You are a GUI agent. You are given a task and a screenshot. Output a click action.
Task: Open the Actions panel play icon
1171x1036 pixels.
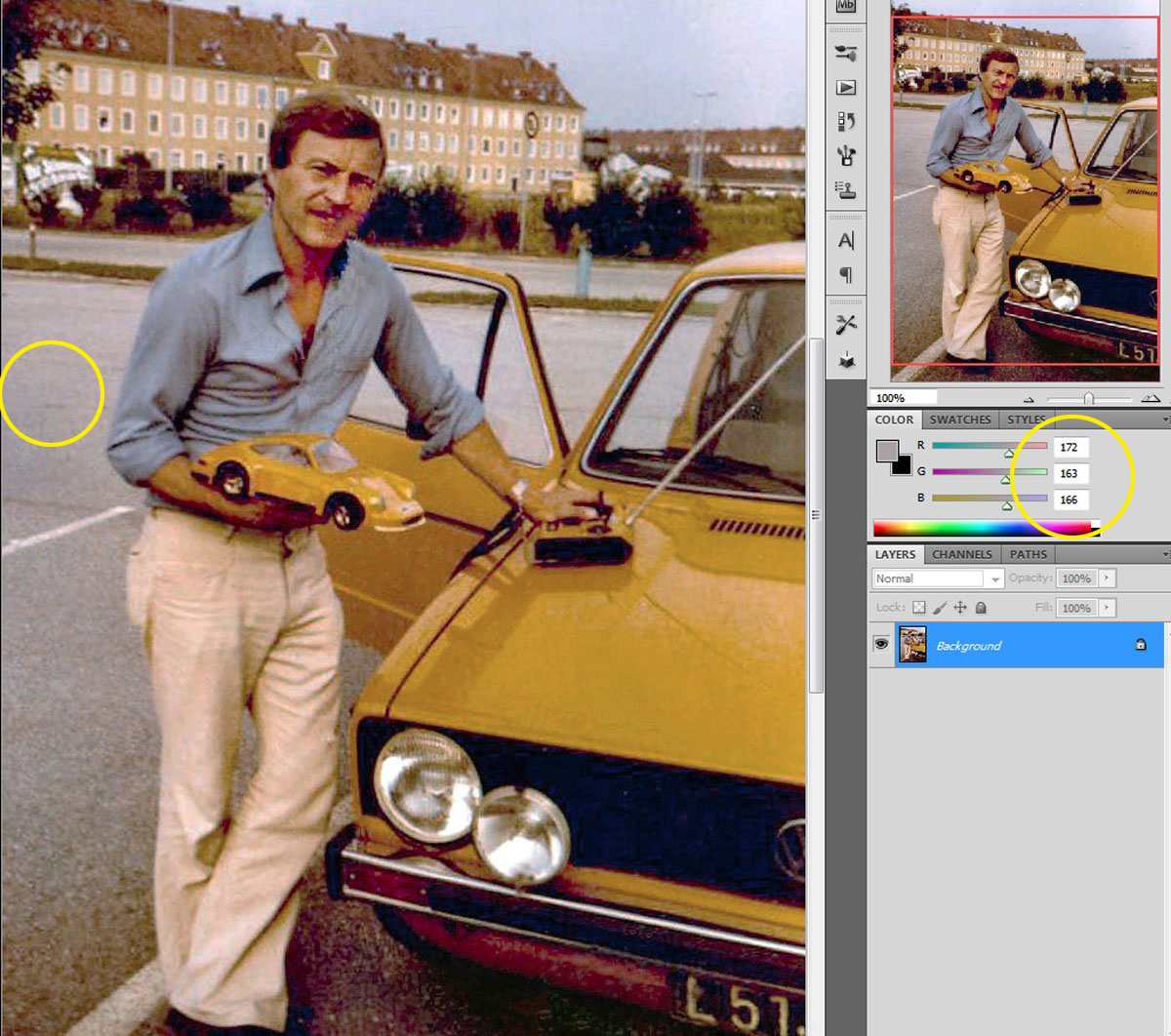coord(846,88)
